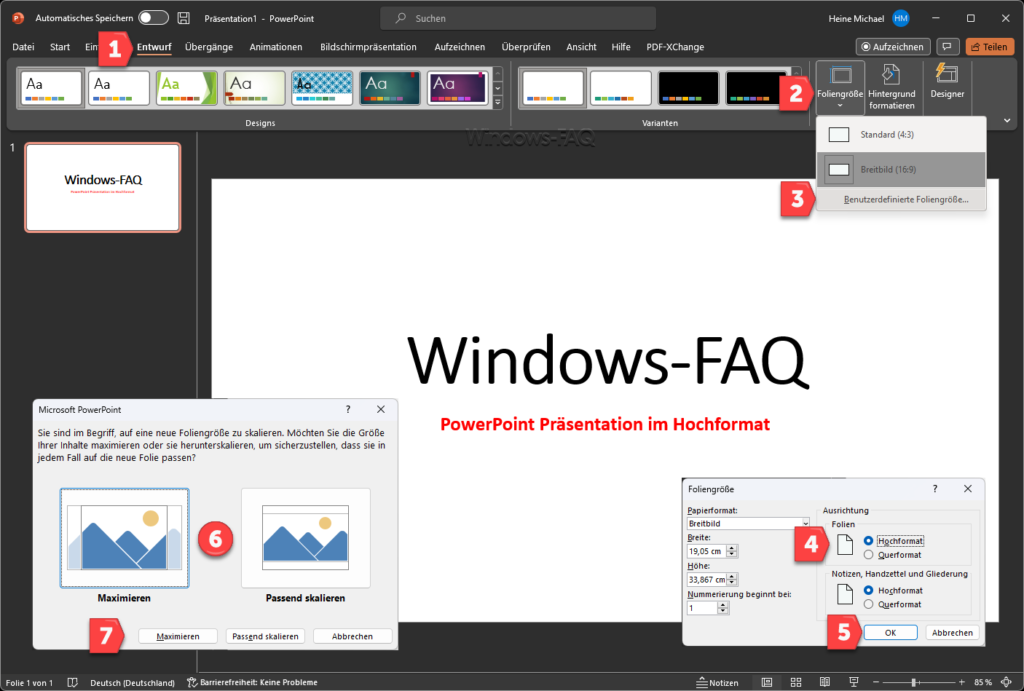Click the Nummerierung beginnt bei spinner
This screenshot has height=691, width=1024.
pyautogui.click(x=723, y=608)
